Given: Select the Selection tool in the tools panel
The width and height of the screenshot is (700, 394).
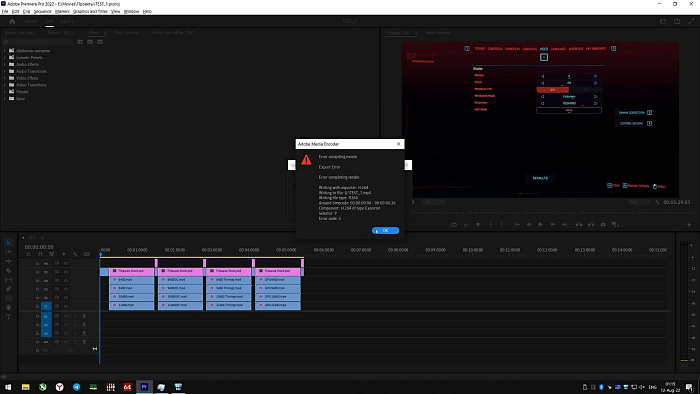Looking at the screenshot, I should pos(8,243).
